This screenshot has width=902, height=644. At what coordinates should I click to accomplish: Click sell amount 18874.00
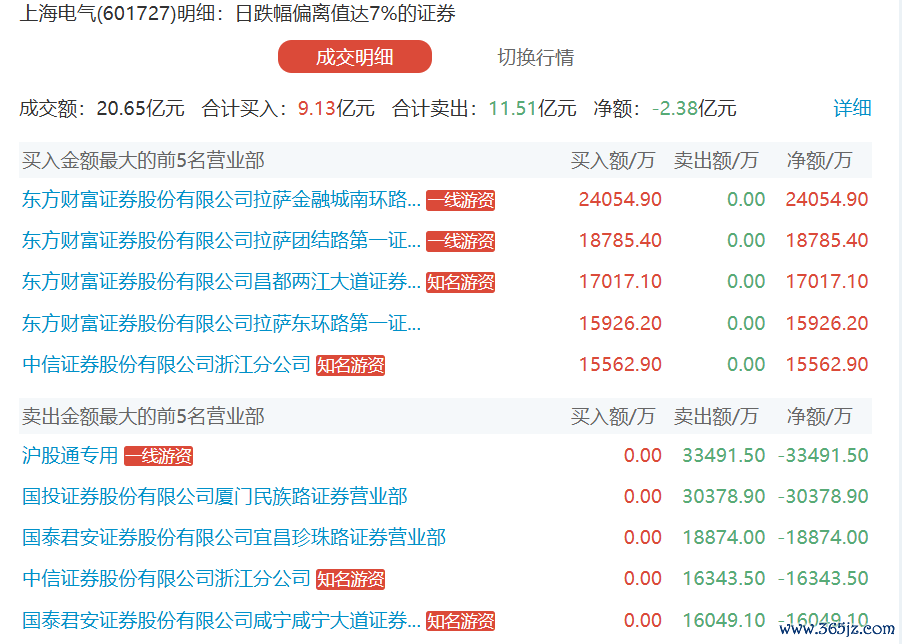(724, 538)
